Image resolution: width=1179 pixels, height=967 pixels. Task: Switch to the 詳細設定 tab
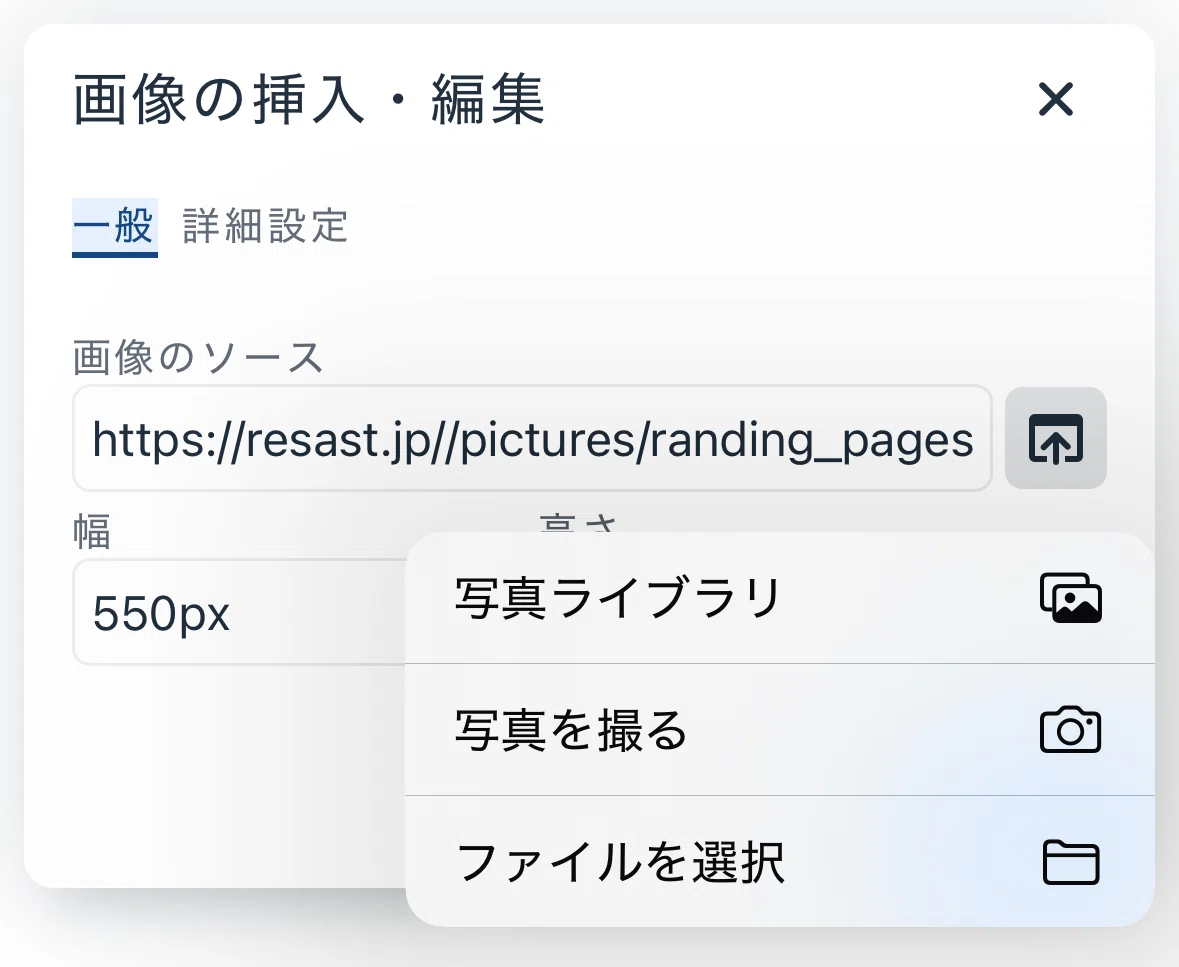(x=265, y=226)
